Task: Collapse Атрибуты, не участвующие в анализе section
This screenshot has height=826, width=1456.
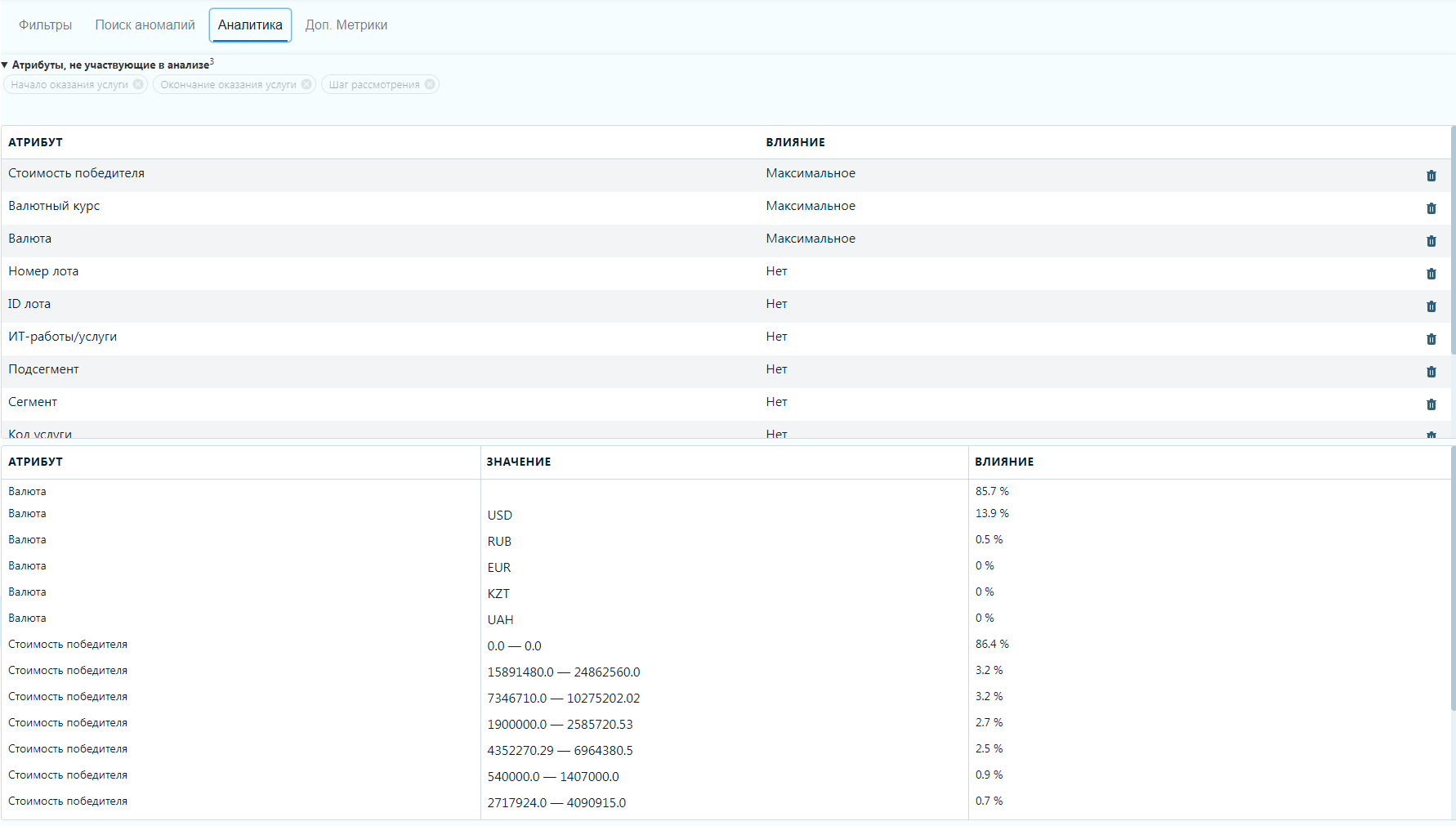Action: pyautogui.click(x=5, y=65)
